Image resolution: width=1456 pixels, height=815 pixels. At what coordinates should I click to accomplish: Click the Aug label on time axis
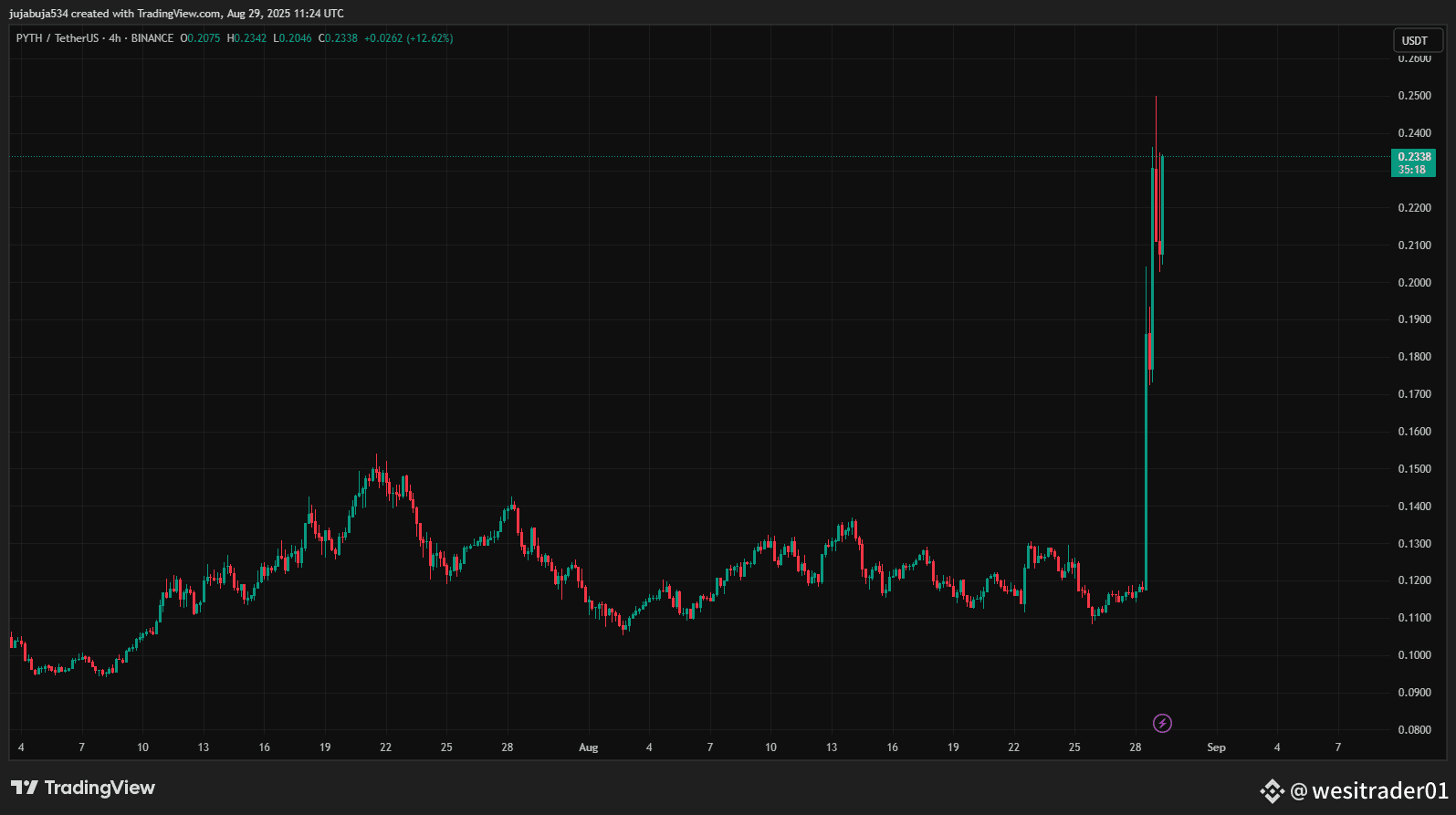(589, 747)
